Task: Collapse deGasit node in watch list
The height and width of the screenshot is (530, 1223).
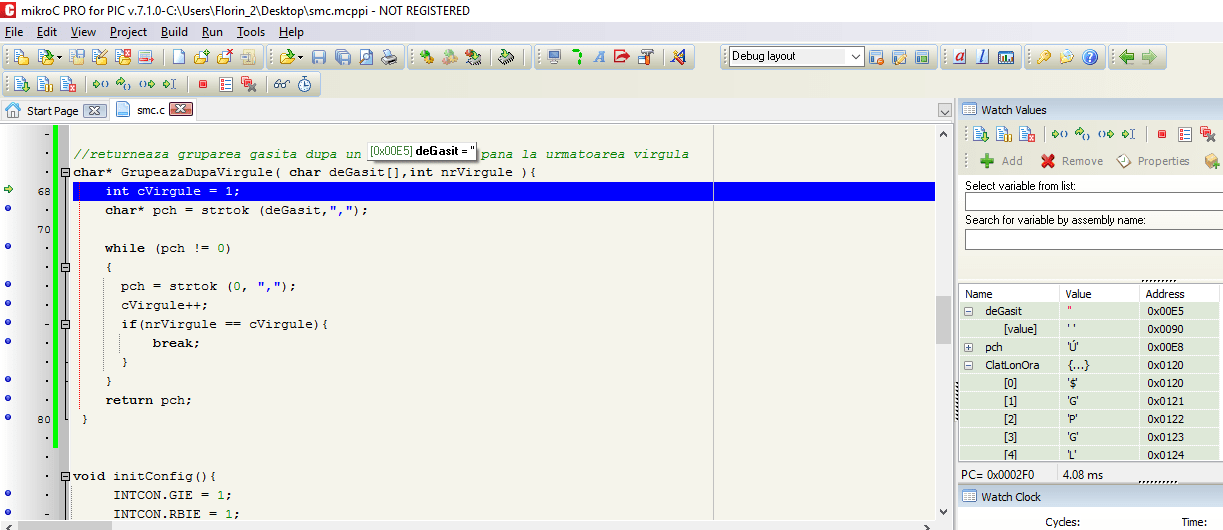Action: click(x=968, y=311)
